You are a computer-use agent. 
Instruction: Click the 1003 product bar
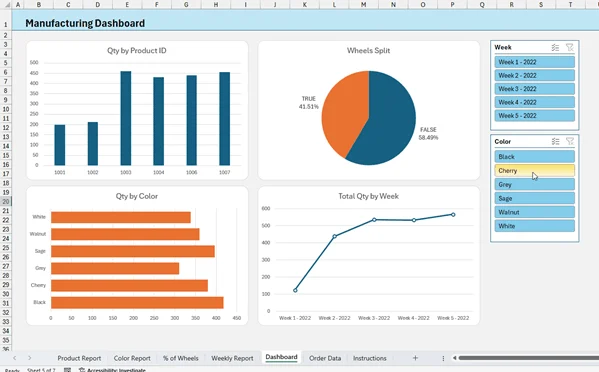click(x=126, y=118)
